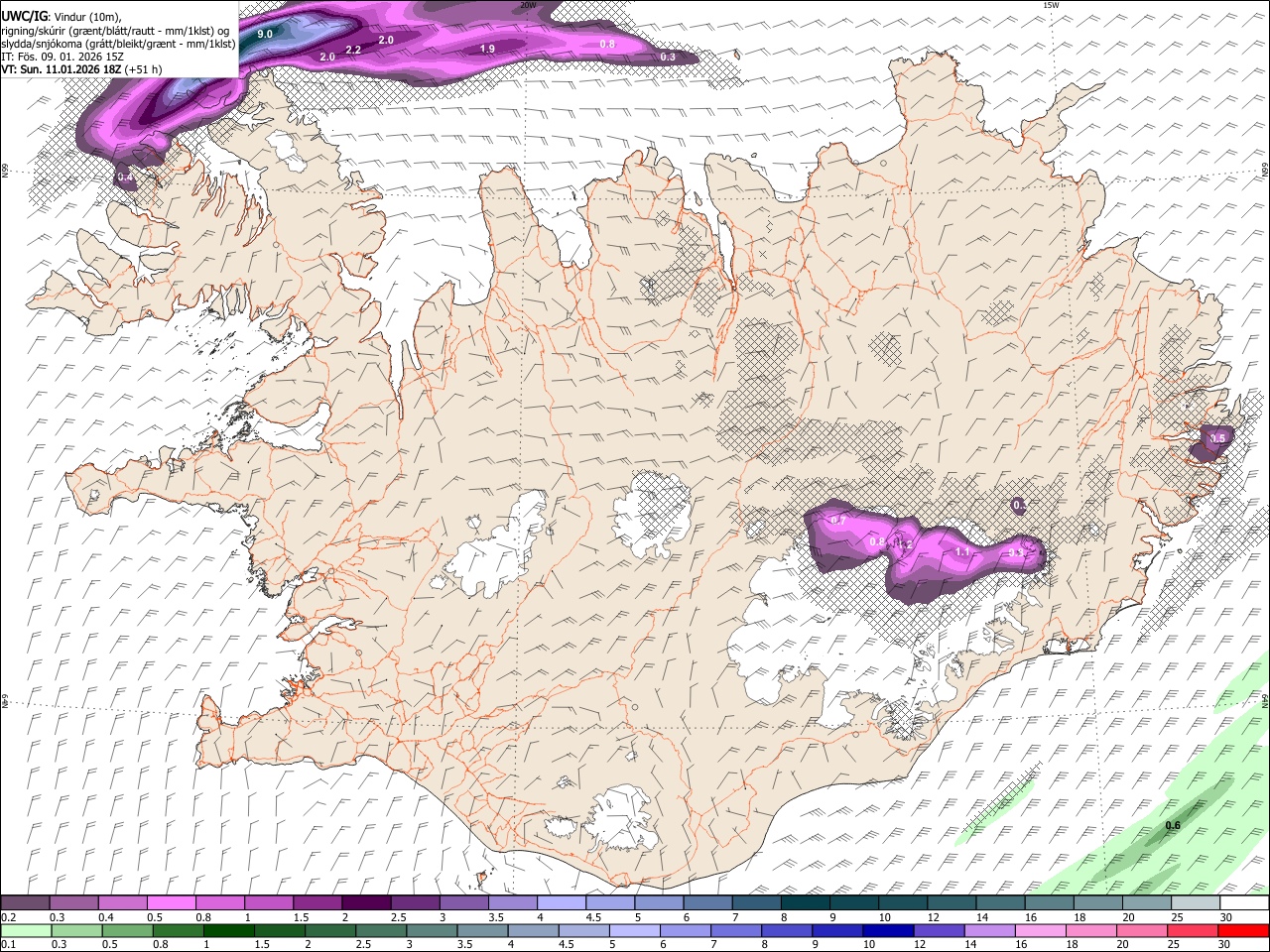
Task: Click the 15W longitude label
Action: tap(1051, 5)
